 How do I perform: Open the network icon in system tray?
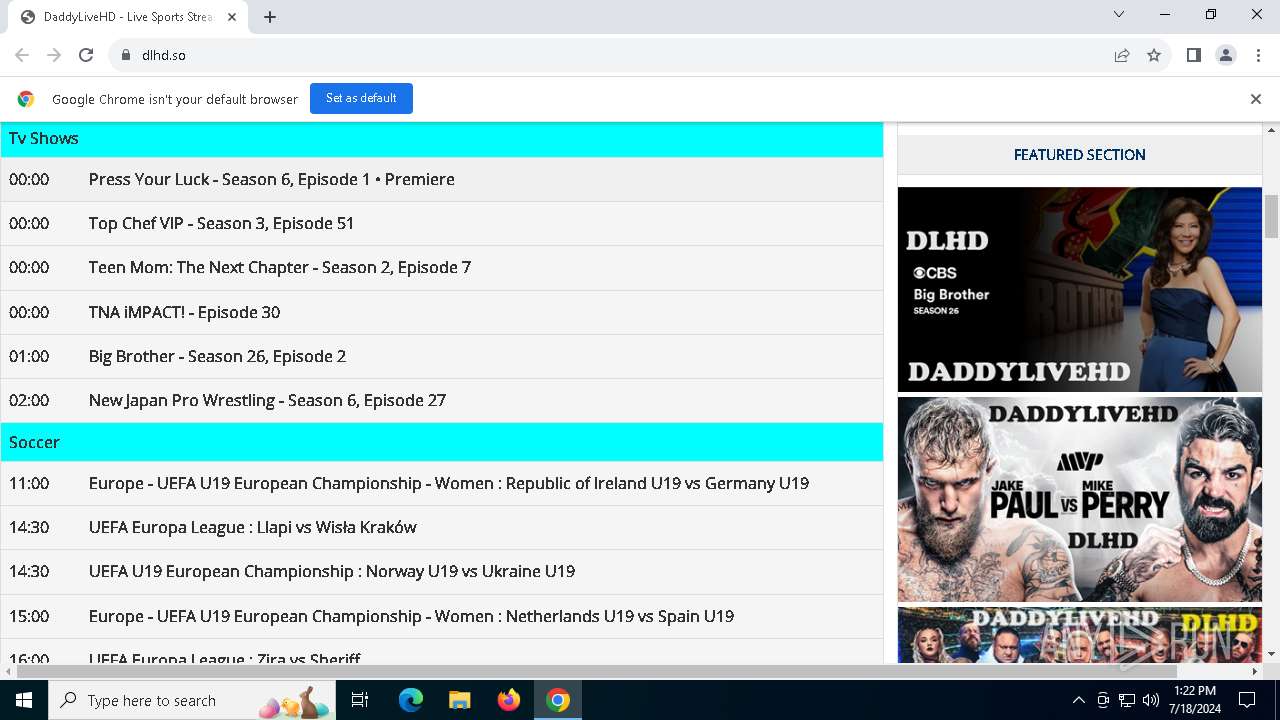tap(1127, 700)
